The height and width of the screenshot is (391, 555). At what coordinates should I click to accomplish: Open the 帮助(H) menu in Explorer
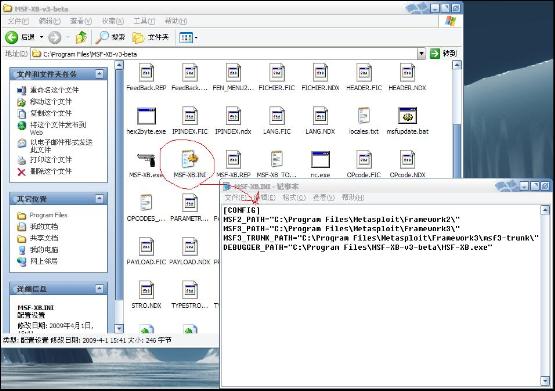[176, 21]
